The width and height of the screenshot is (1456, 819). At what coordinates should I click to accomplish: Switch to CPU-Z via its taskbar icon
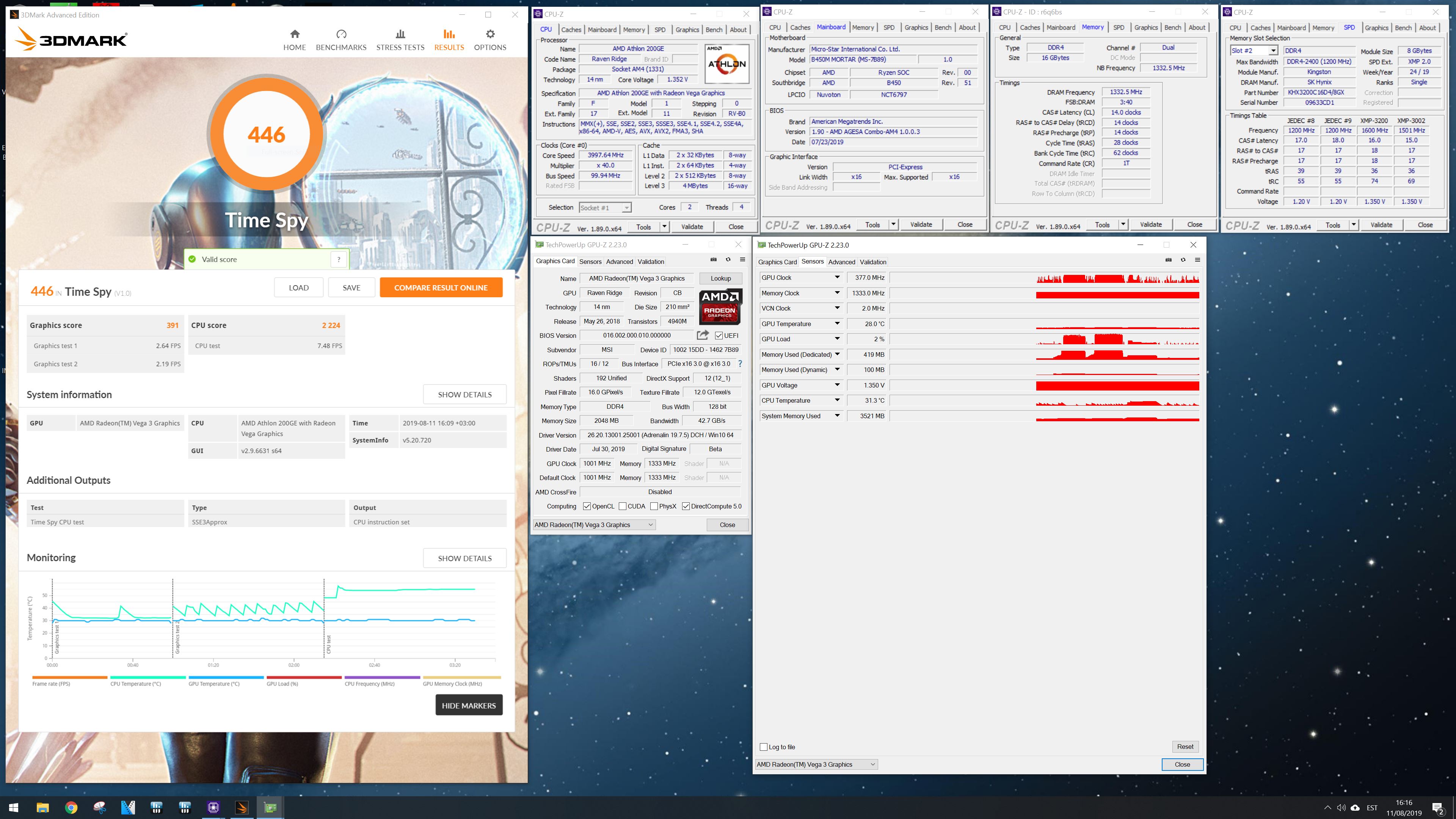[x=213, y=807]
